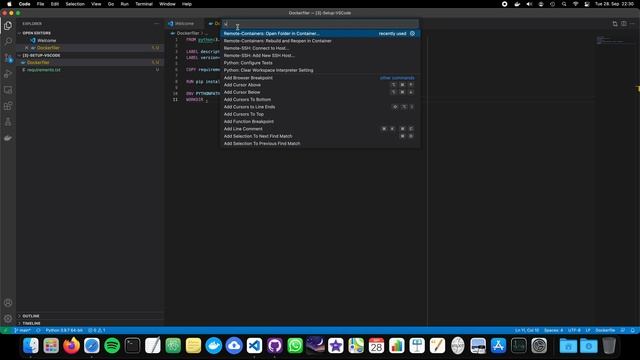
Task: Select Python: Clear Workspace Interpreter Setting
Action: tap(320, 70)
